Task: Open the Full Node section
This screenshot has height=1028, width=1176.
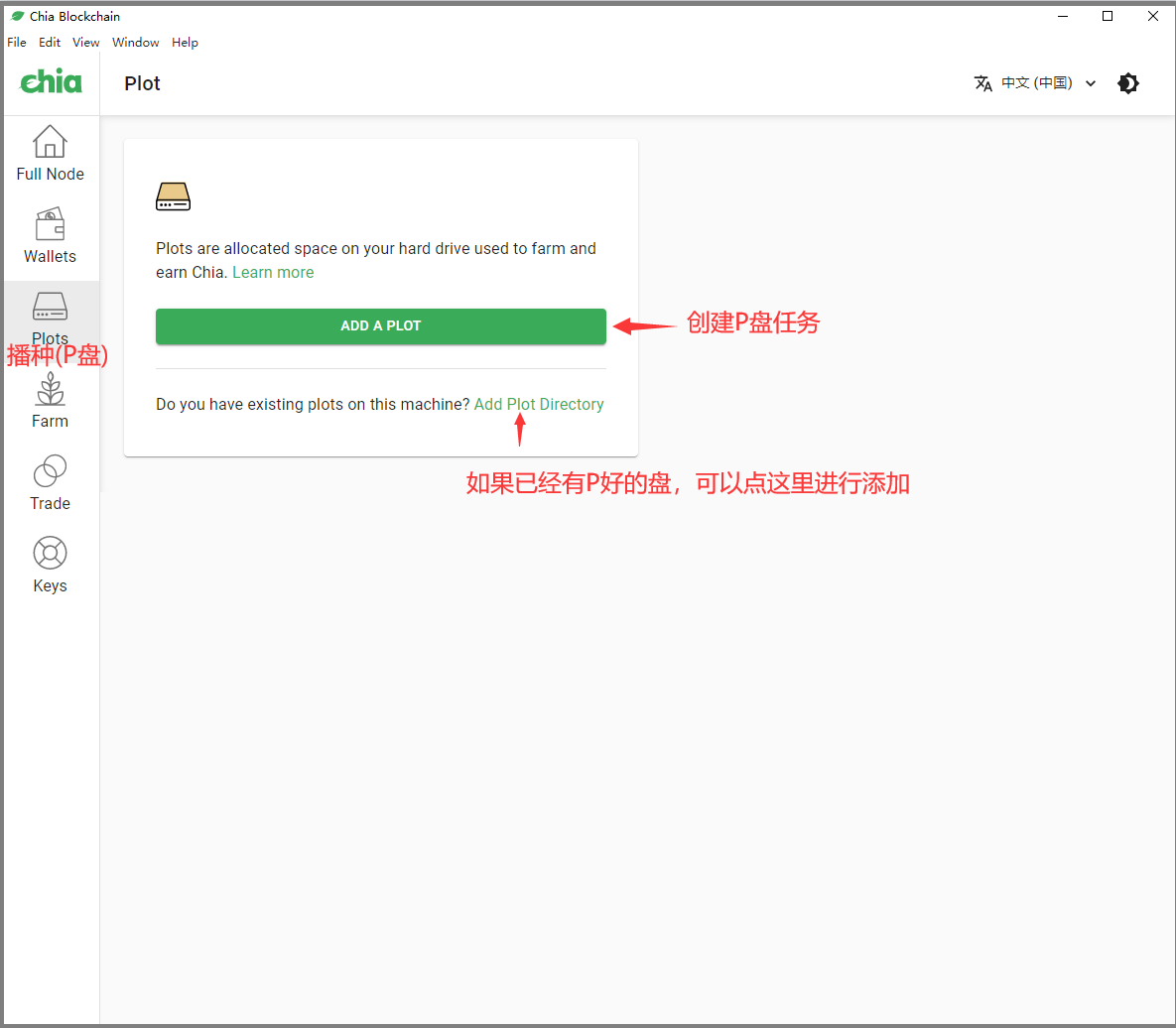Action: tap(50, 152)
